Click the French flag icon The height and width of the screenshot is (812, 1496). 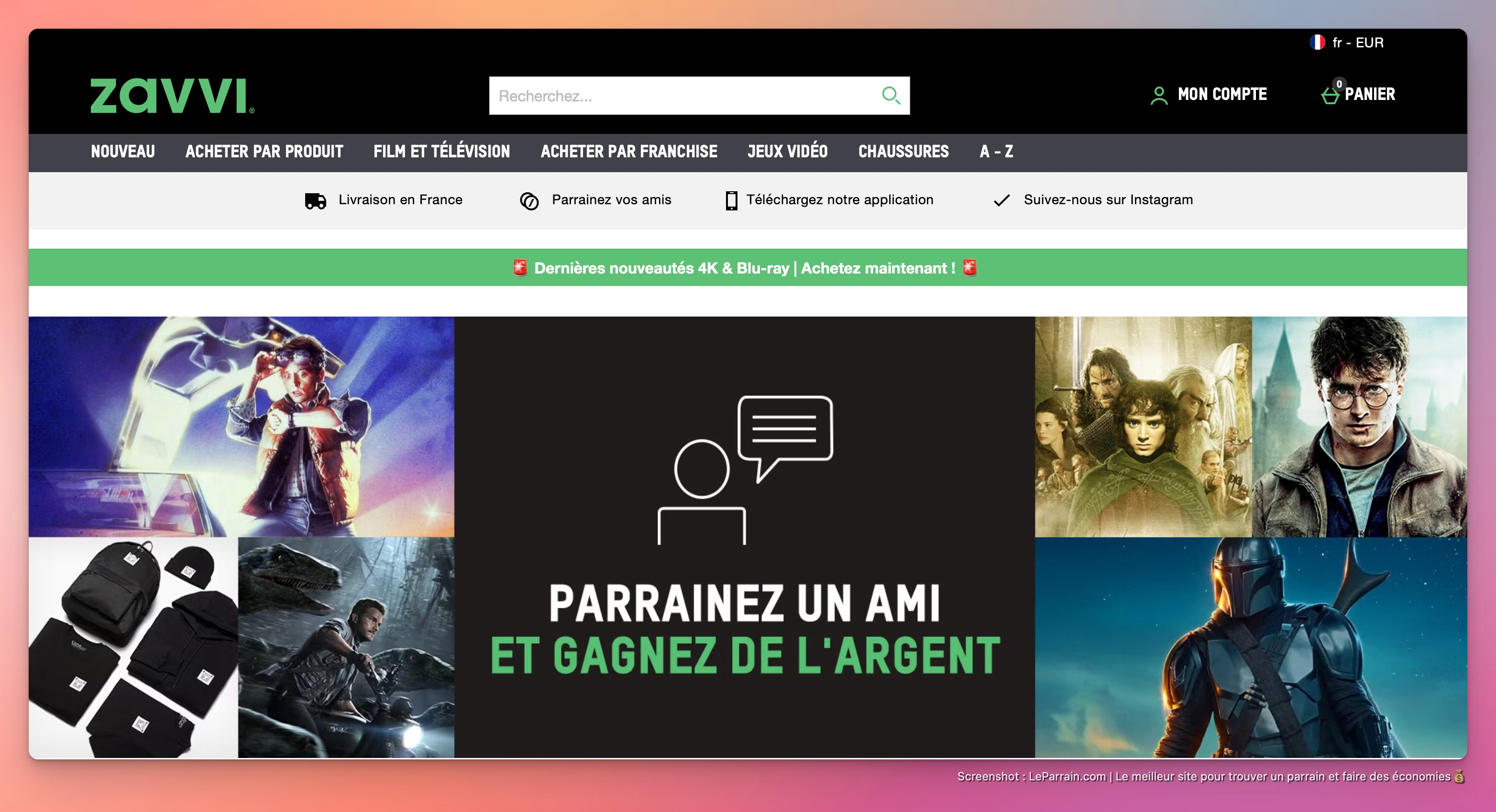(1317, 43)
